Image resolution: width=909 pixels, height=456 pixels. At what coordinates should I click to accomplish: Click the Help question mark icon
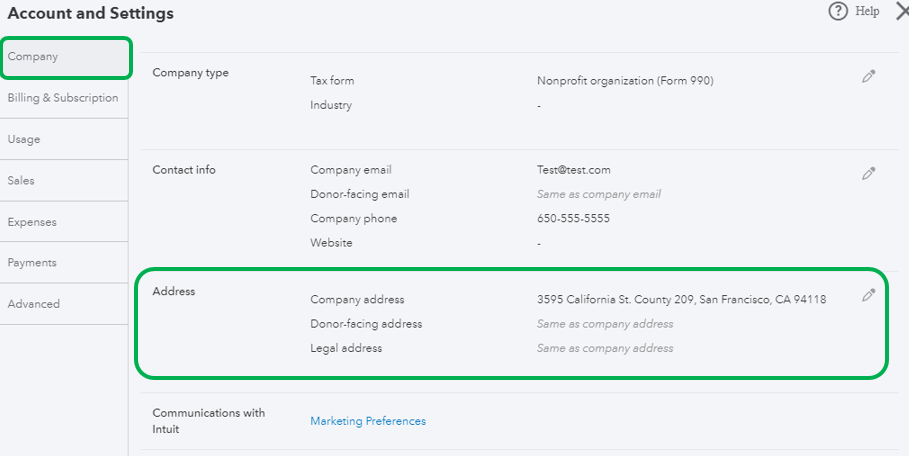pyautogui.click(x=838, y=11)
